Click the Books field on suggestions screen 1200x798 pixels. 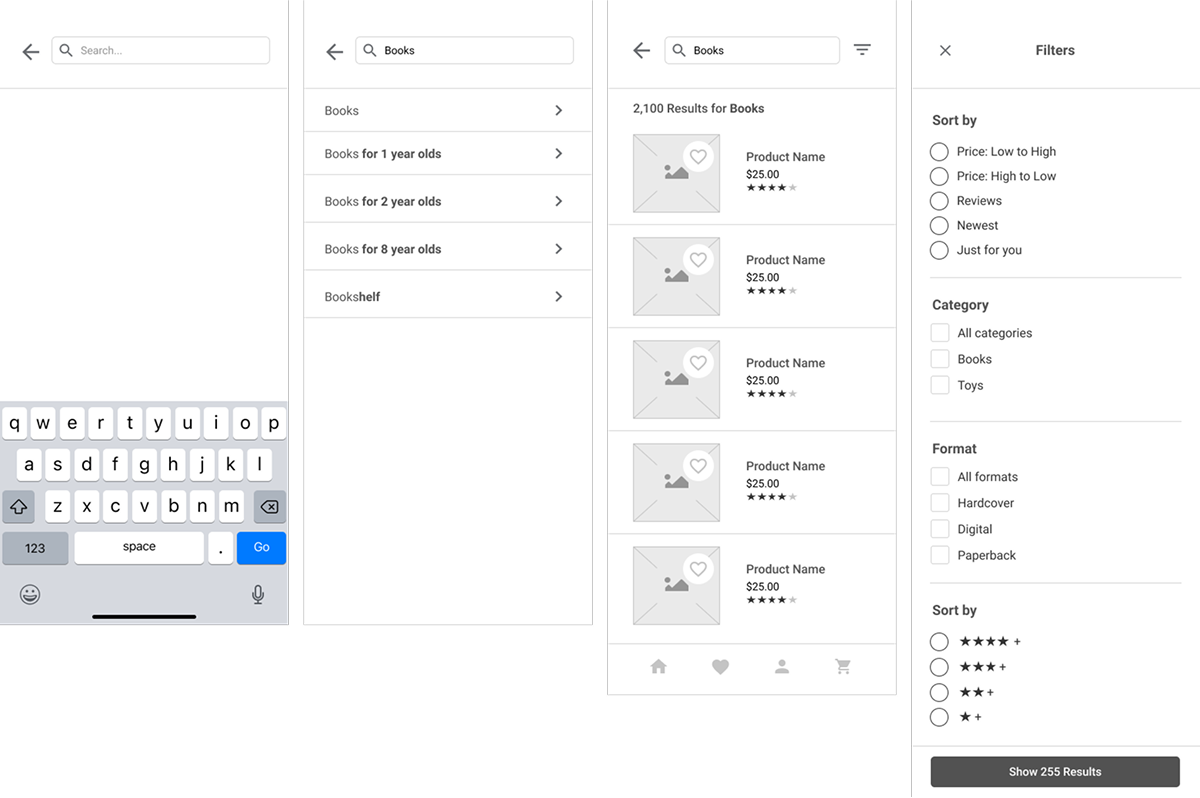pyautogui.click(x=464, y=50)
